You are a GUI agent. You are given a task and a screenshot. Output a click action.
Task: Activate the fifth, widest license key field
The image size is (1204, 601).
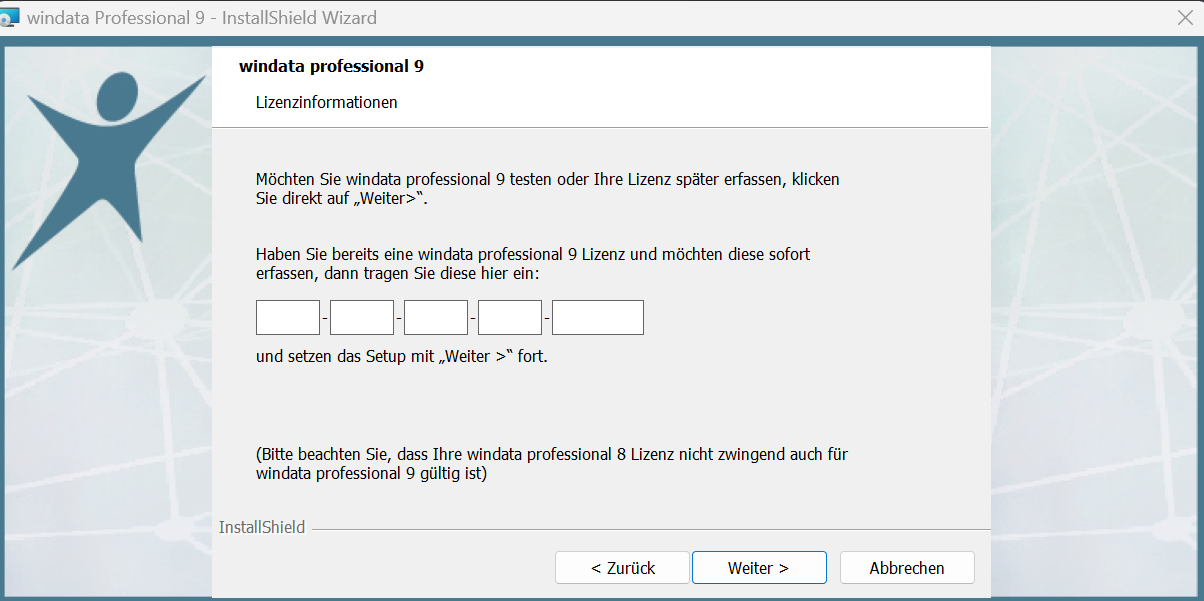click(x=598, y=317)
